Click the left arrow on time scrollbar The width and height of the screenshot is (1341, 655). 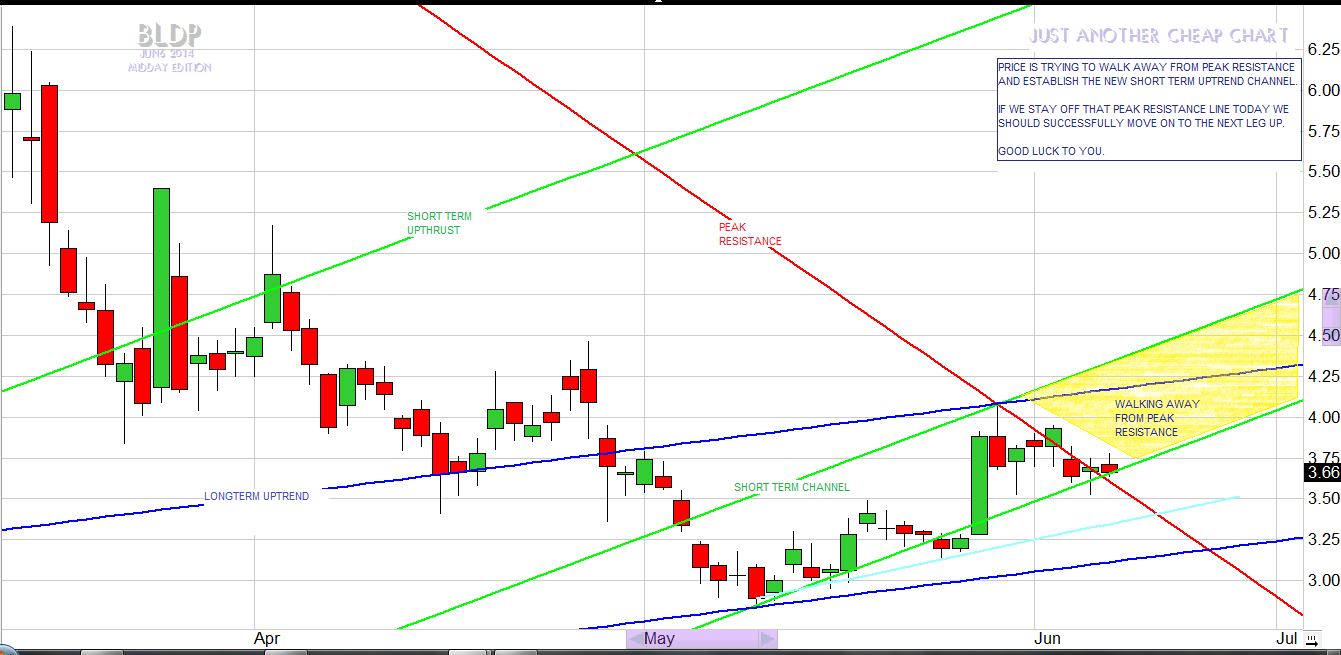(x=634, y=639)
